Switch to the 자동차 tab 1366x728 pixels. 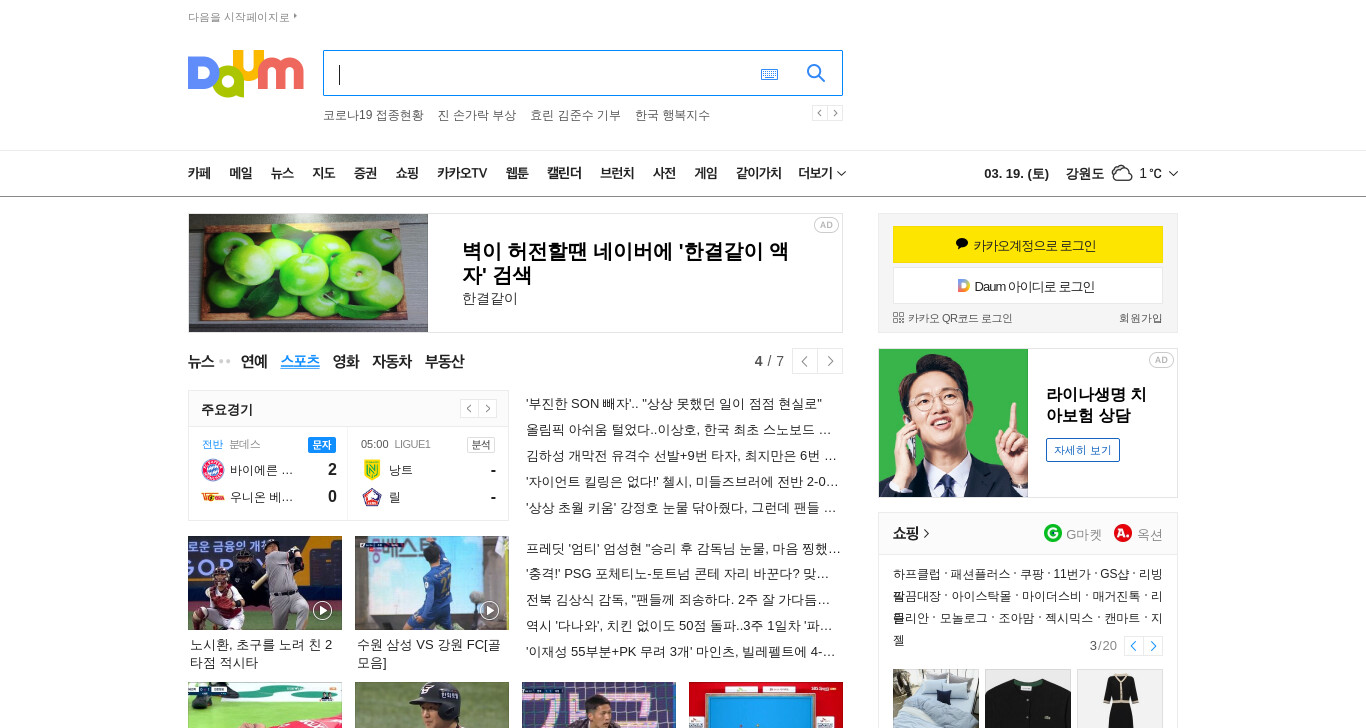pos(392,361)
